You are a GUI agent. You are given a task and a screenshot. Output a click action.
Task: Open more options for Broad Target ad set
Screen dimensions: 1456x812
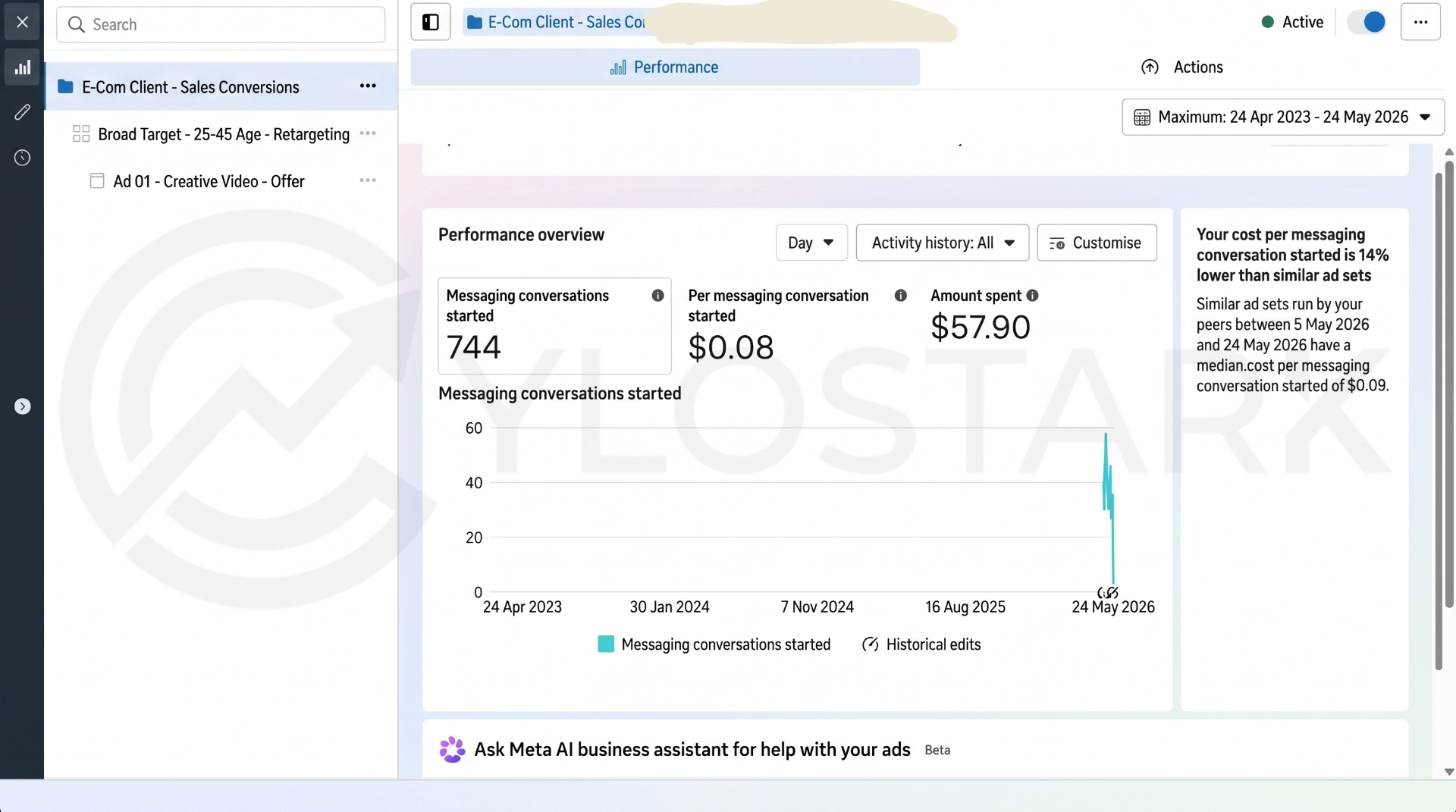(368, 133)
